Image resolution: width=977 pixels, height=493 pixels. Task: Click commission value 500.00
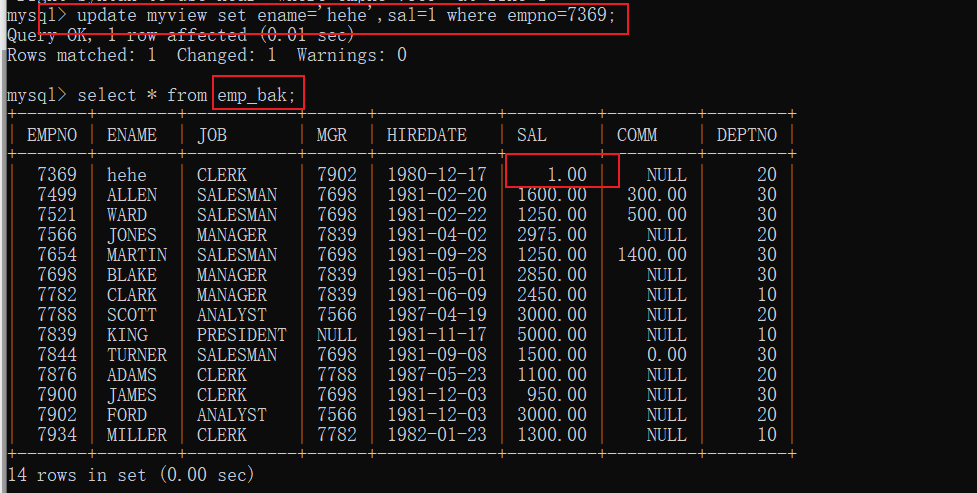click(x=657, y=214)
